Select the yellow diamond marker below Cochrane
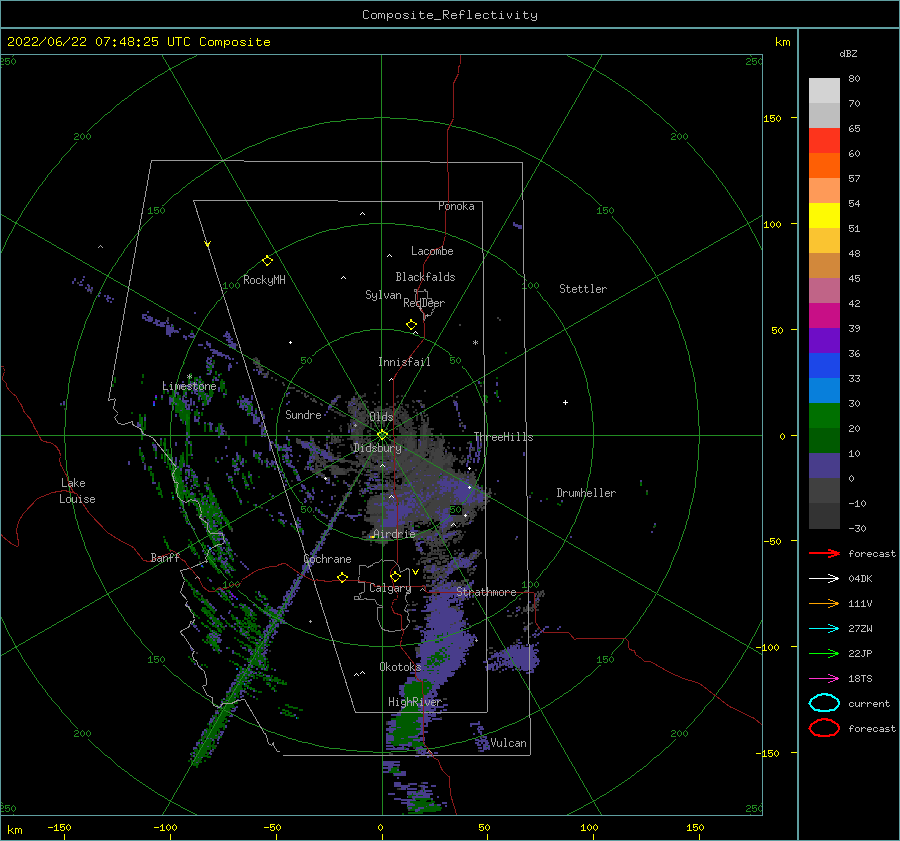 click(x=342, y=577)
